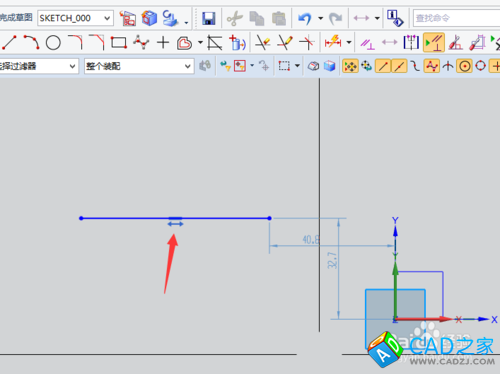Toggle the highlighted create inferred constraints button
500x374 pixels.
tap(434, 42)
